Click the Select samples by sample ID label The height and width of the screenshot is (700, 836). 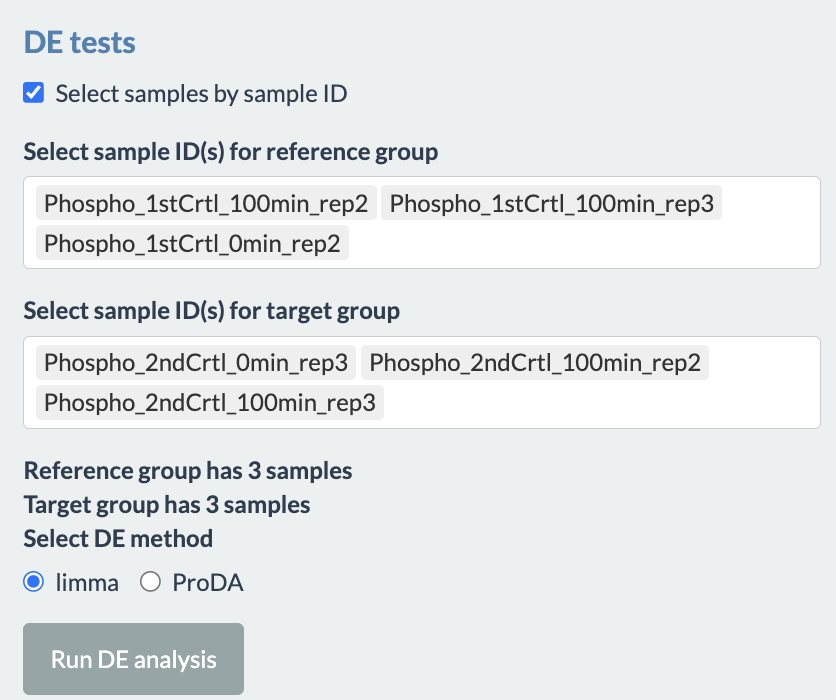tap(202, 94)
